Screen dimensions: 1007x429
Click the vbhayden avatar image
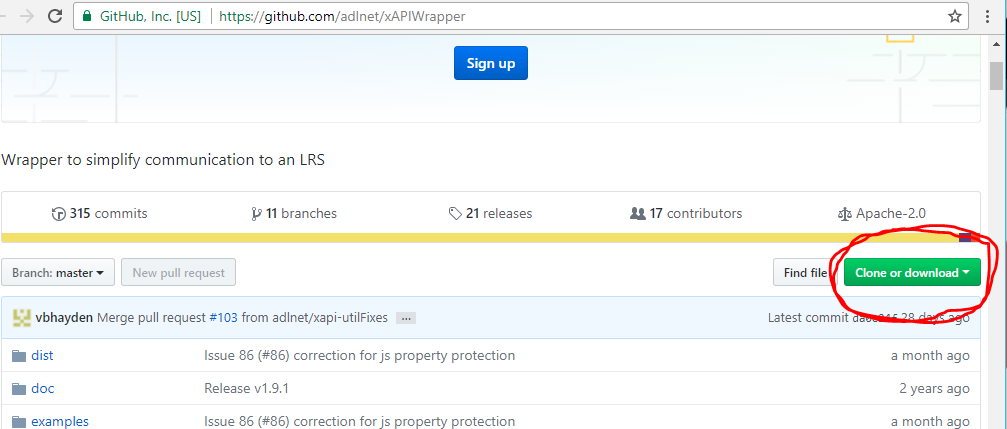21,317
